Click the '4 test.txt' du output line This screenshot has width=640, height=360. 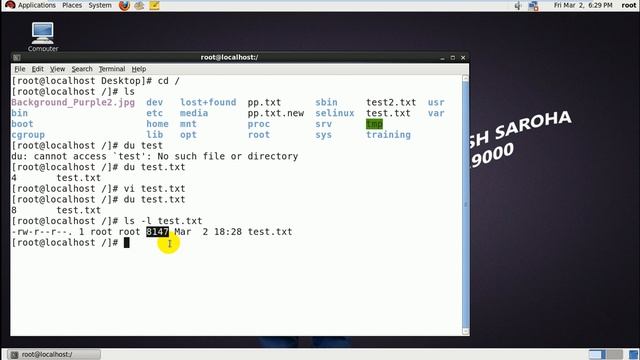pos(56,178)
